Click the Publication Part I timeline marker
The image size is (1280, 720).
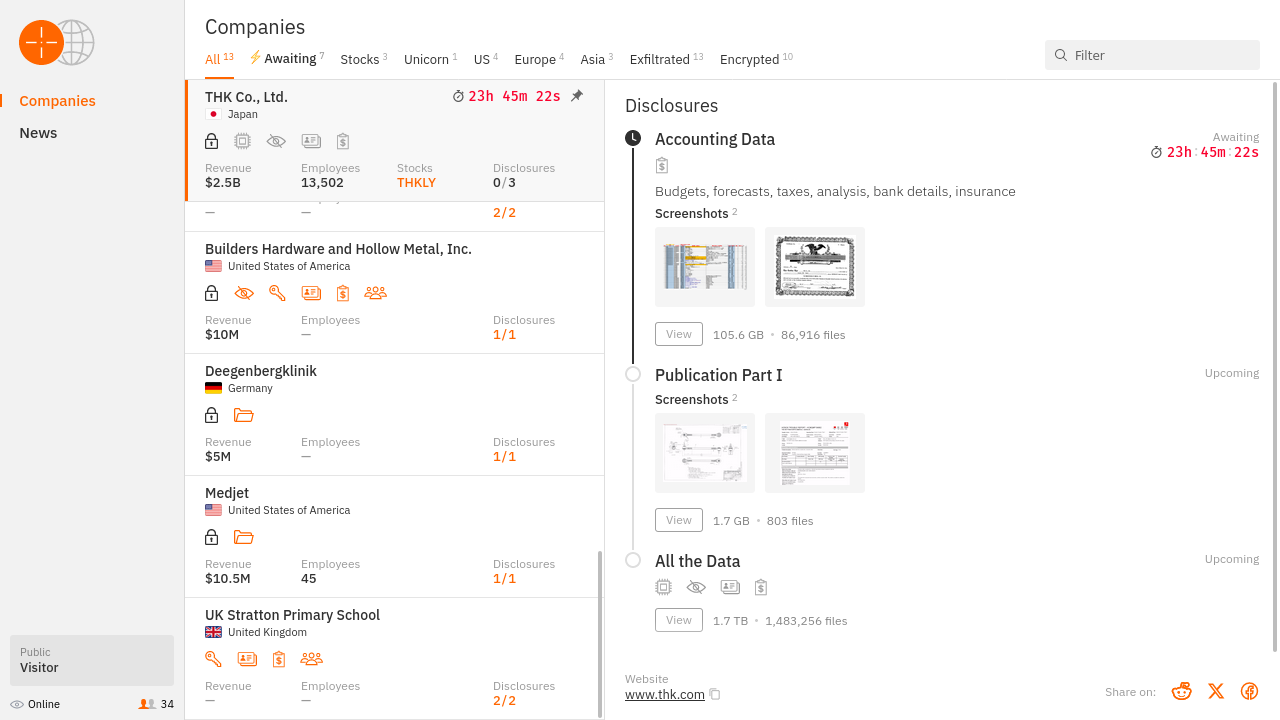coord(633,374)
